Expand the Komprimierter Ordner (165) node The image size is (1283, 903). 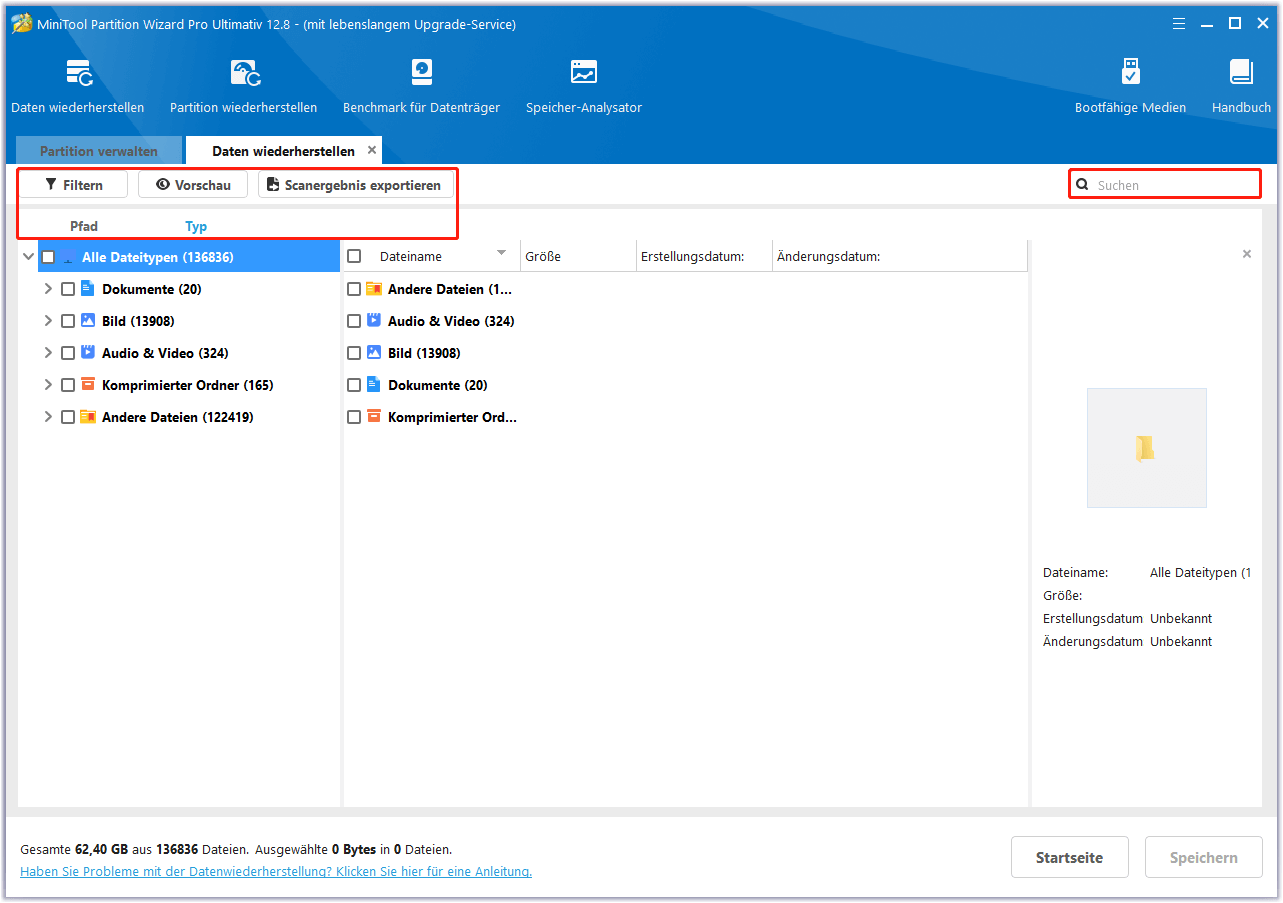point(48,385)
